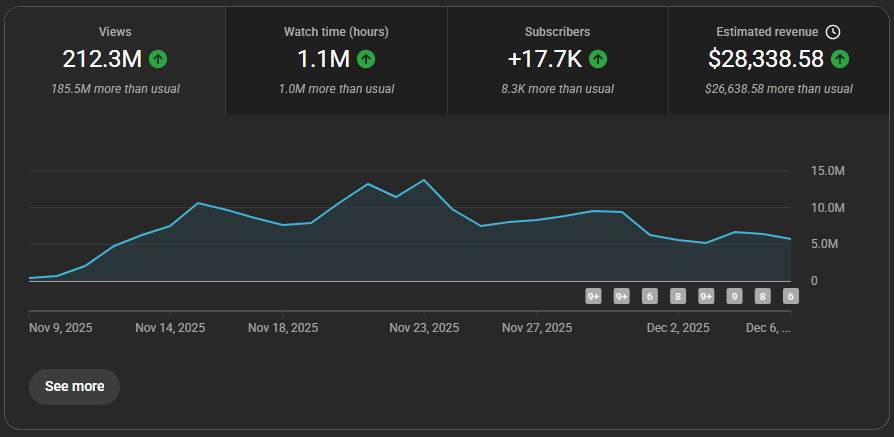Click the See more button

75,387
